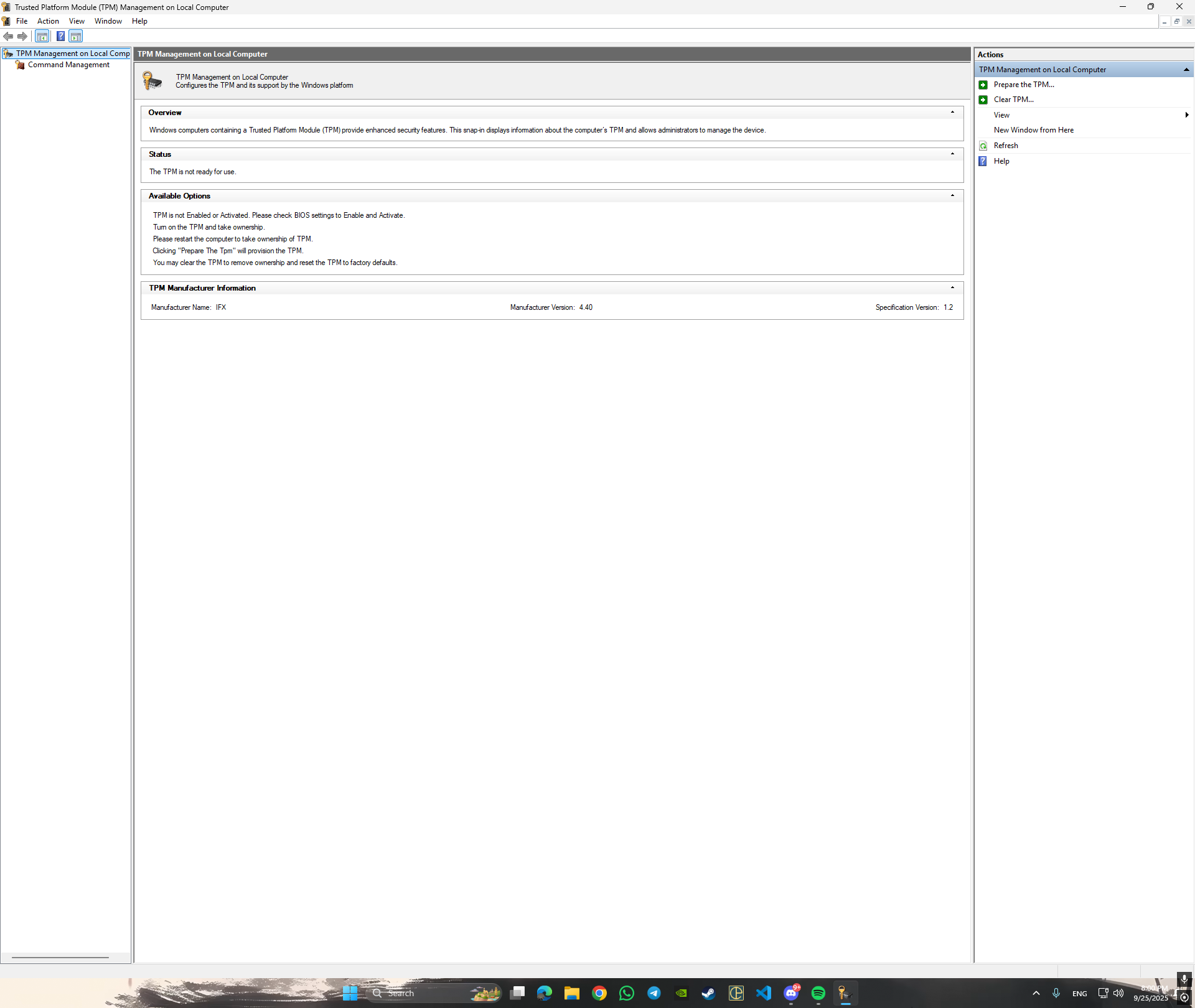
Task: Open the Window menu
Action: [x=108, y=21]
